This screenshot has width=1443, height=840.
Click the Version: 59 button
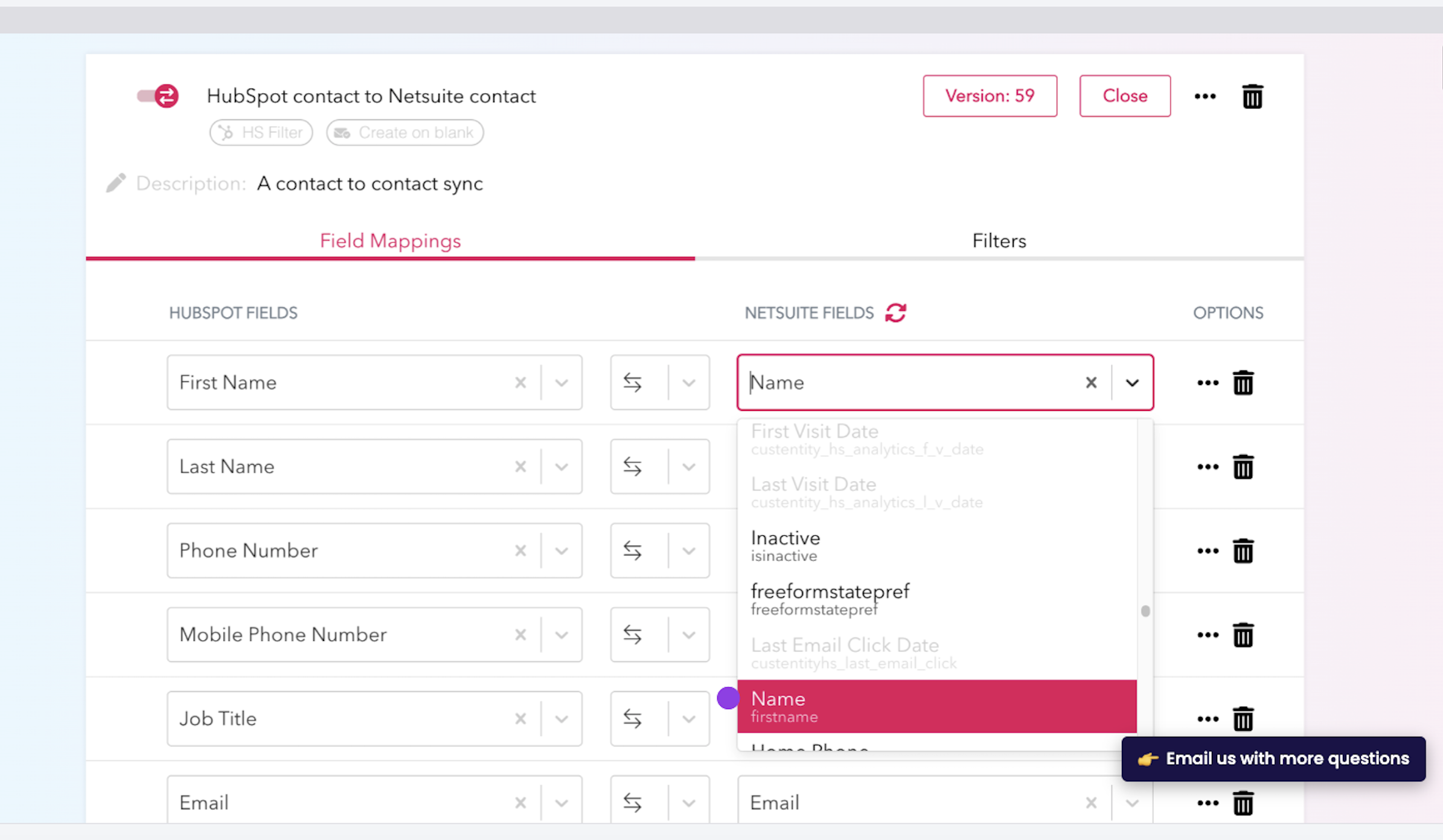[x=990, y=95]
